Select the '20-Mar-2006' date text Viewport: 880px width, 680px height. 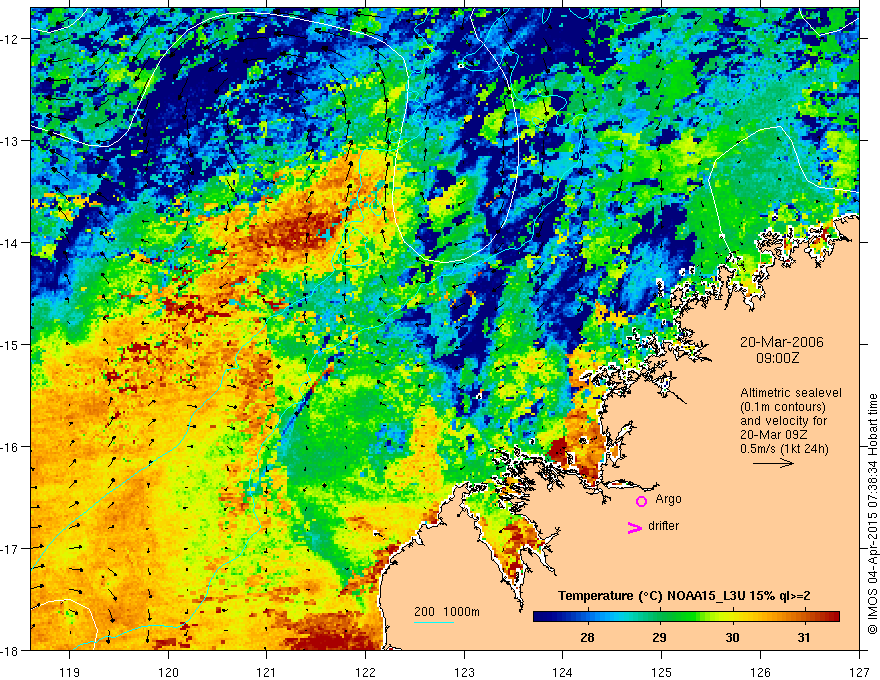coord(781,342)
